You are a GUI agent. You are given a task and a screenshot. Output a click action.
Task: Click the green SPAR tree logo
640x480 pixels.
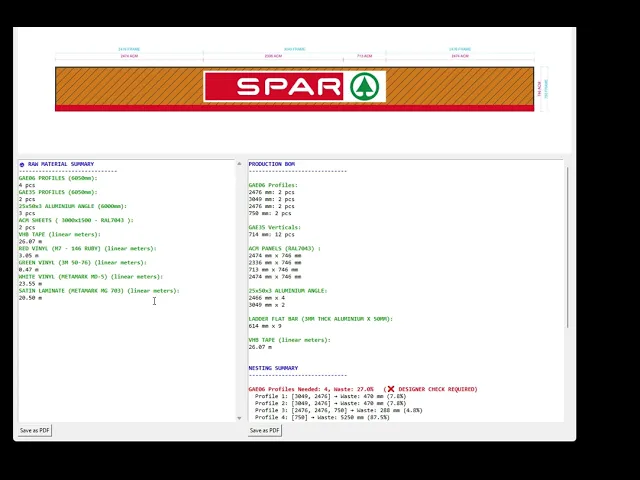click(x=364, y=87)
